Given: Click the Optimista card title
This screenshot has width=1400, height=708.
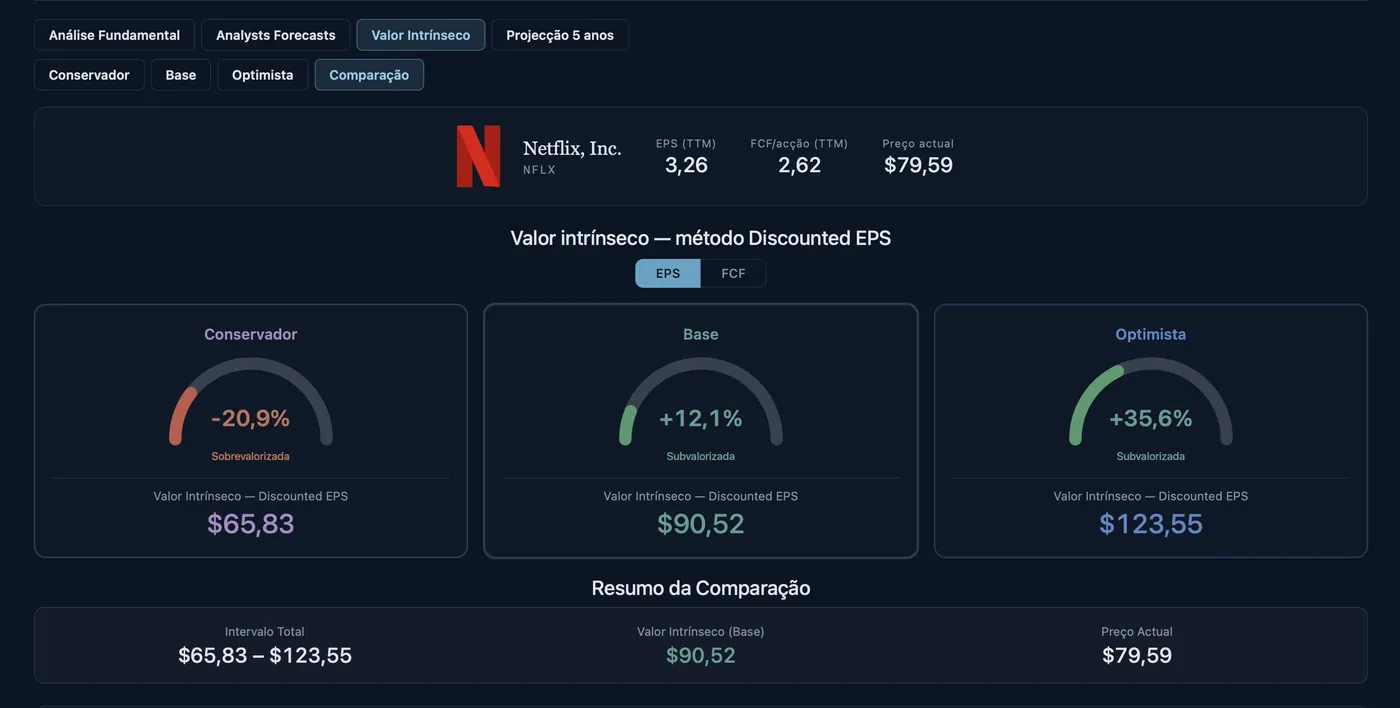Looking at the screenshot, I should pyautogui.click(x=1151, y=334).
